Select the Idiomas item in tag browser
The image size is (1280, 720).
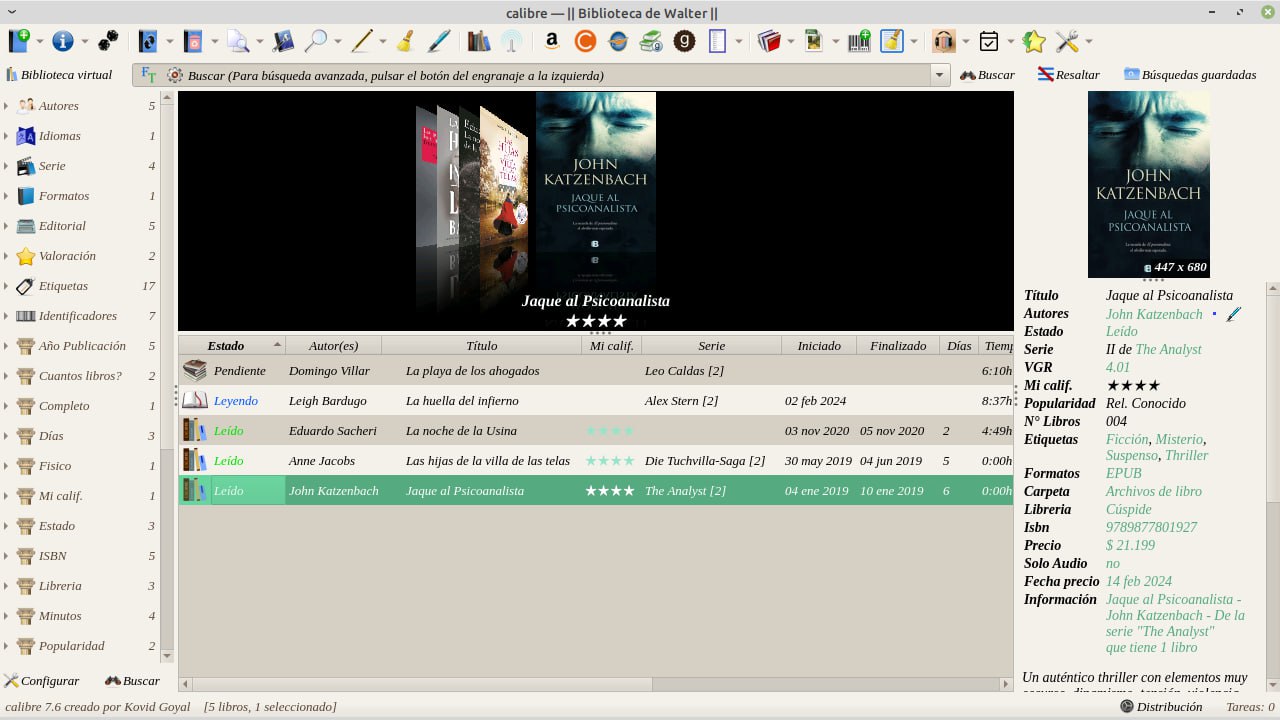point(60,136)
